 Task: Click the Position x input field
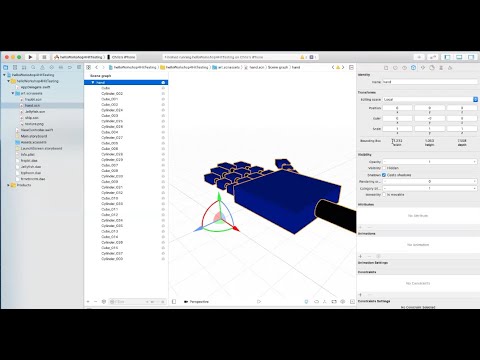pyautogui.click(x=397, y=108)
